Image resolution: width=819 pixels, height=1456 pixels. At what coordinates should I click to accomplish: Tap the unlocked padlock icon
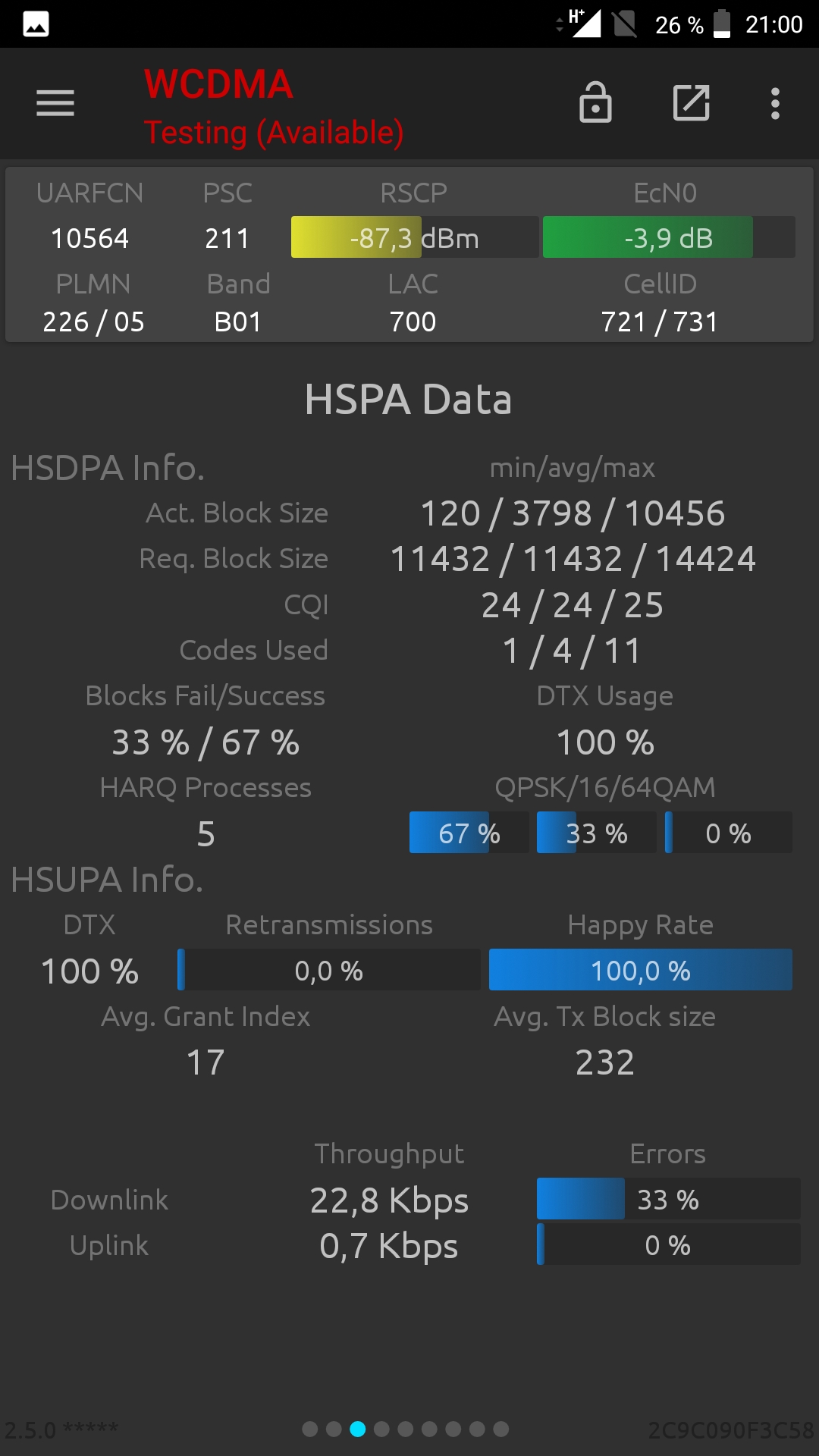(595, 102)
